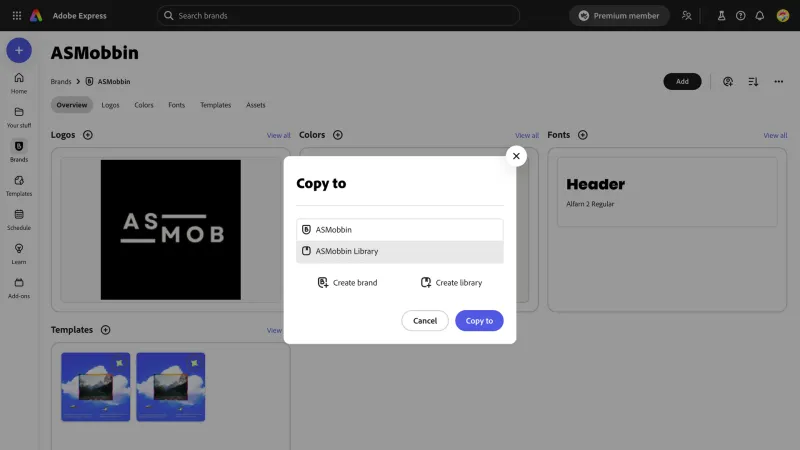
Task: Go to Home in sidebar
Action: (x=19, y=83)
